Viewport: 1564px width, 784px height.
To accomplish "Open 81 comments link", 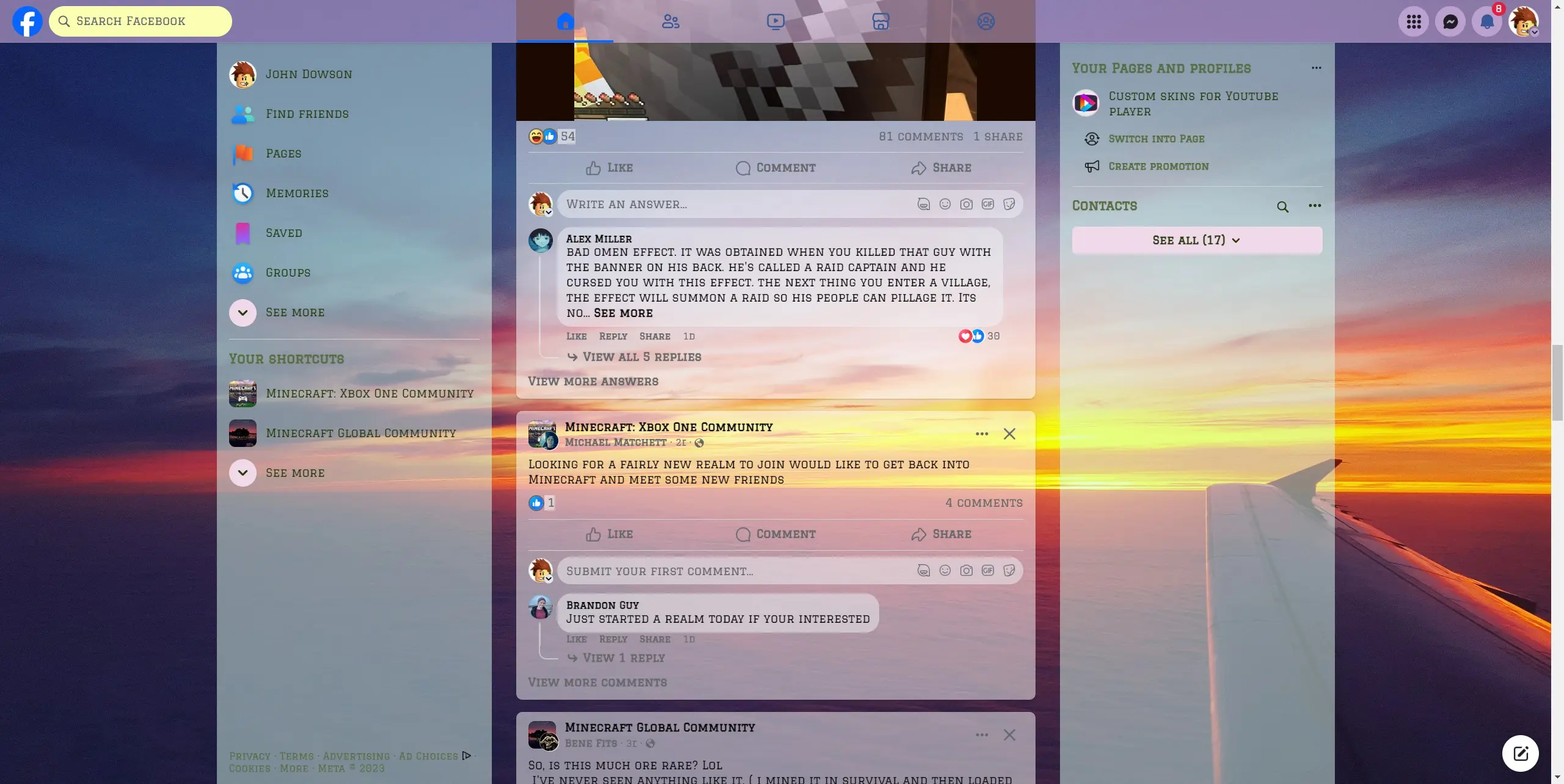I will point(921,137).
